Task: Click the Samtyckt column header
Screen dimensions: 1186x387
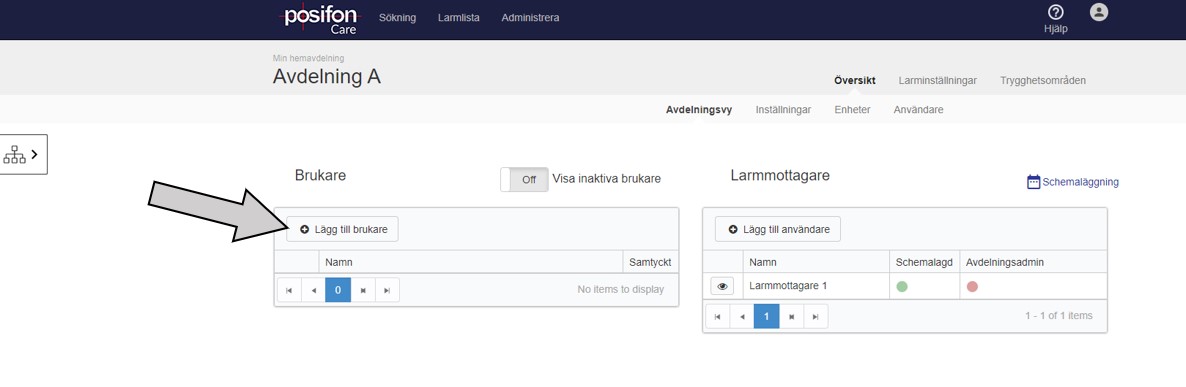Action: coord(650,262)
